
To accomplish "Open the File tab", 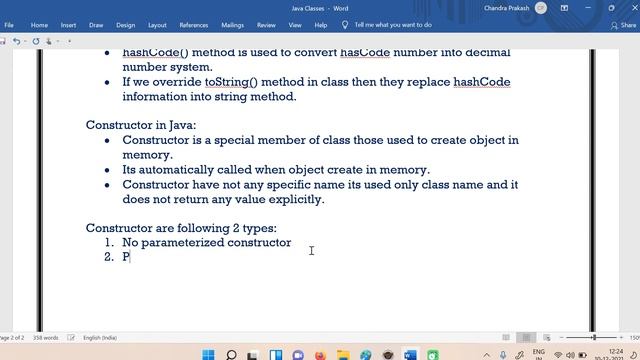I will tap(9, 25).
